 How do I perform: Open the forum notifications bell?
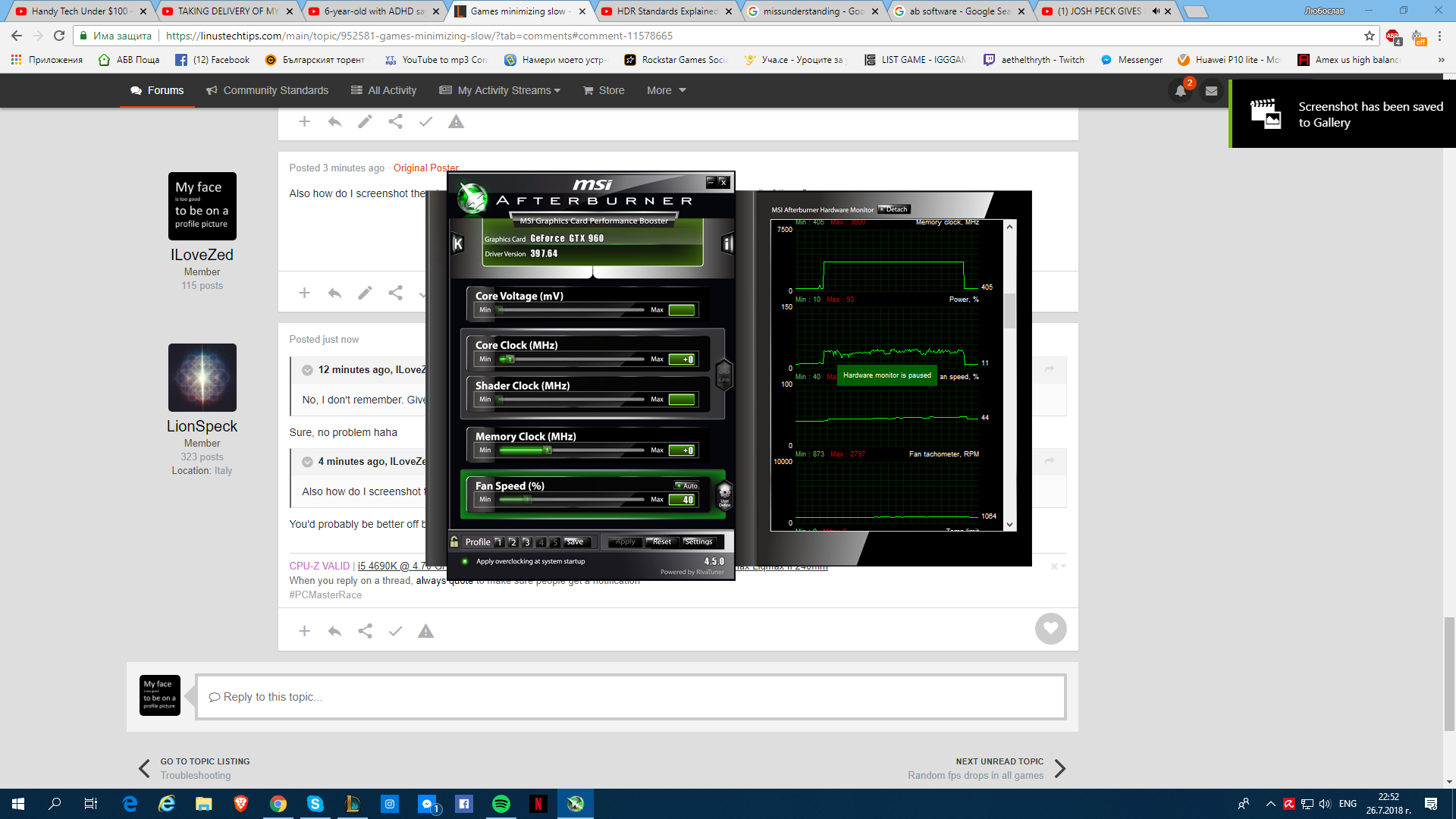click(x=1181, y=90)
